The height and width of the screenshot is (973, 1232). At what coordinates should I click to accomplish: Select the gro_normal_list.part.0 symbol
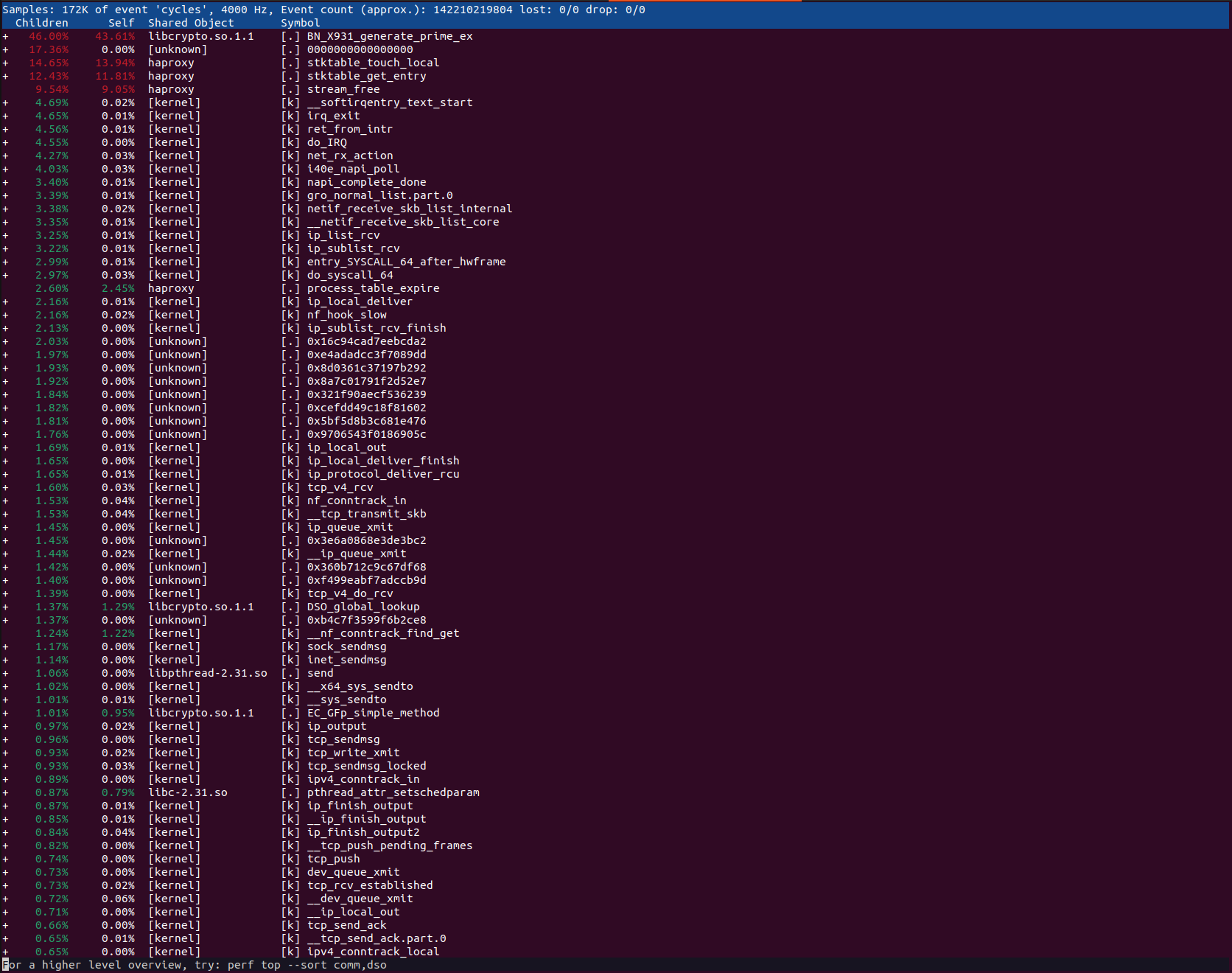coord(380,195)
